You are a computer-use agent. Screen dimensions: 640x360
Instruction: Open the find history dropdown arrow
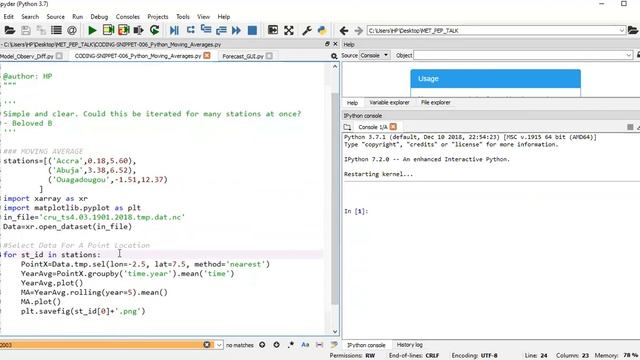click(x=219, y=345)
